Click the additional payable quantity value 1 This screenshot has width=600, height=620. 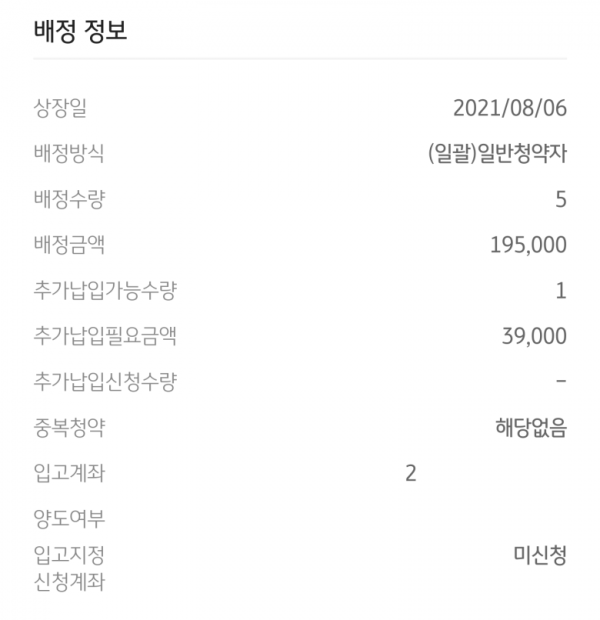[562, 291]
